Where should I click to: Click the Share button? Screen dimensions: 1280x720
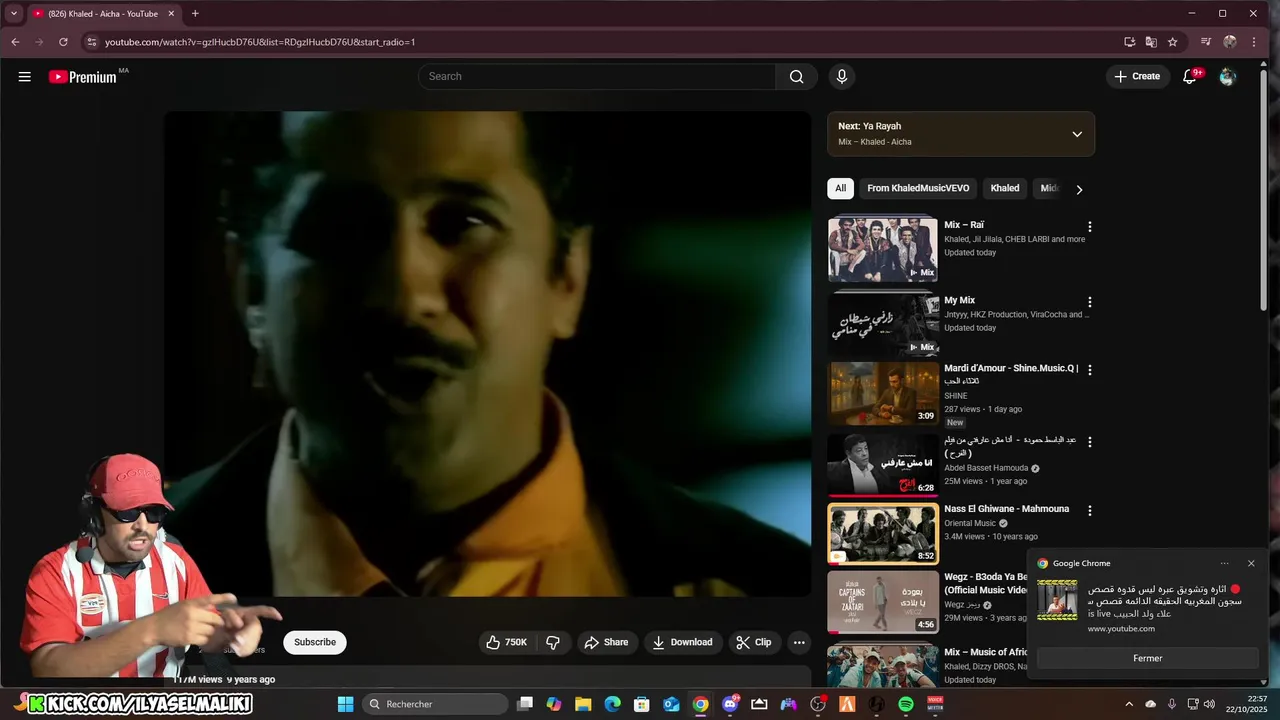607,642
